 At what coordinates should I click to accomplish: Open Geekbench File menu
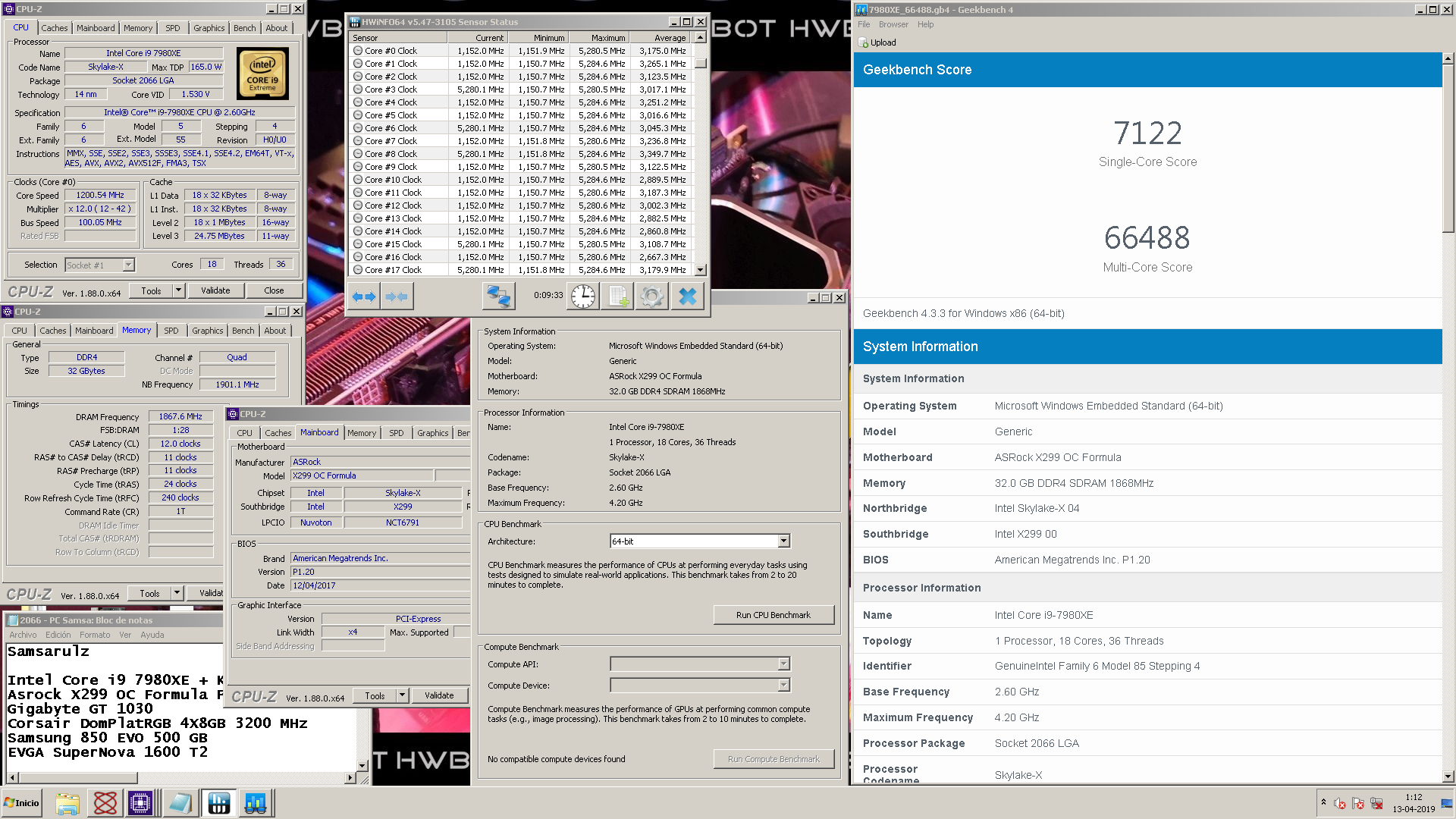[864, 24]
